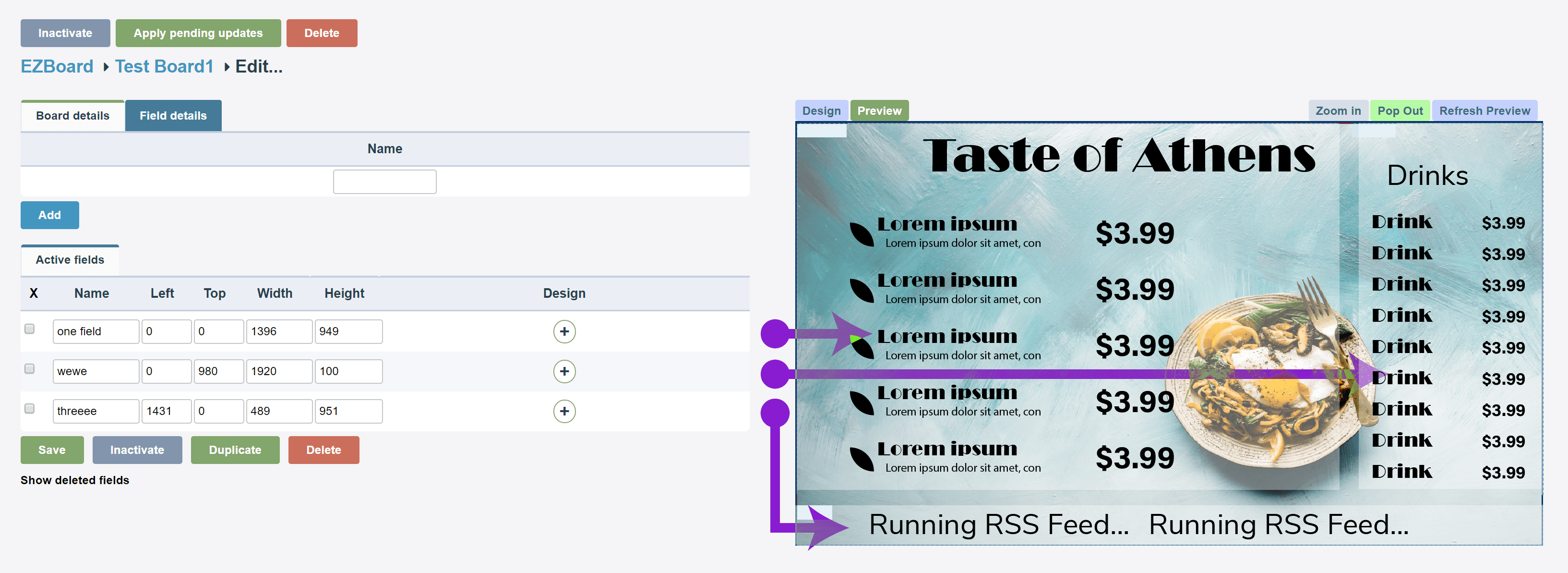
Task: Duplicate the selected fields
Action: tap(235, 450)
